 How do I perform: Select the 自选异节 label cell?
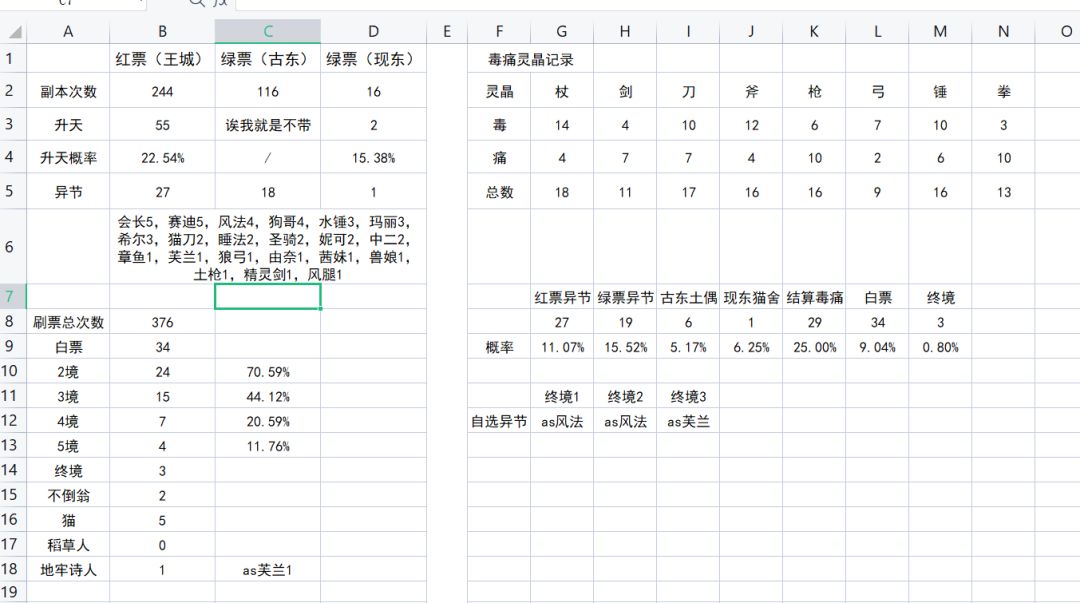click(499, 422)
